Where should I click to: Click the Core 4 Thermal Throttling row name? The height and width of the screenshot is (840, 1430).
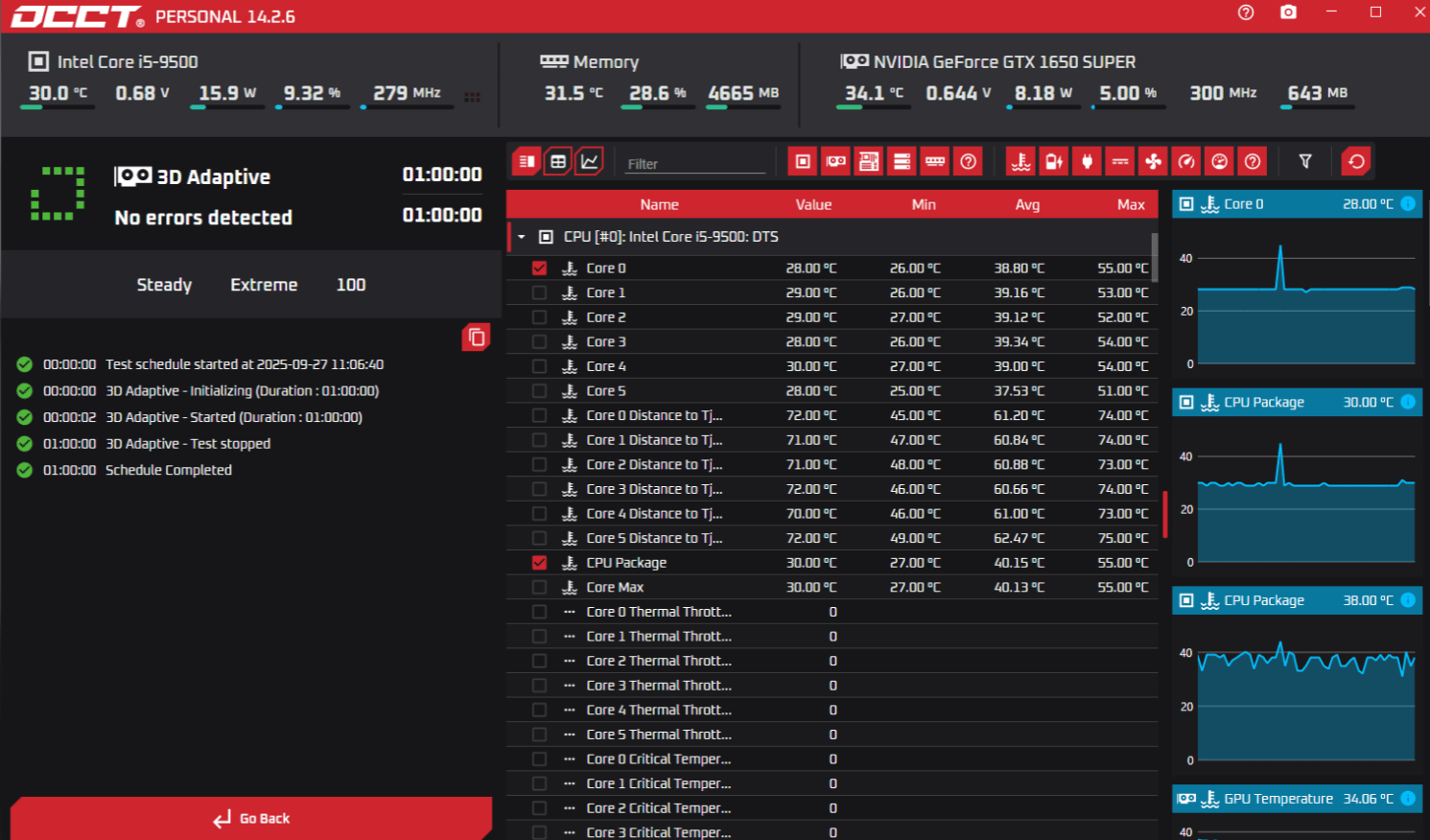pos(659,710)
